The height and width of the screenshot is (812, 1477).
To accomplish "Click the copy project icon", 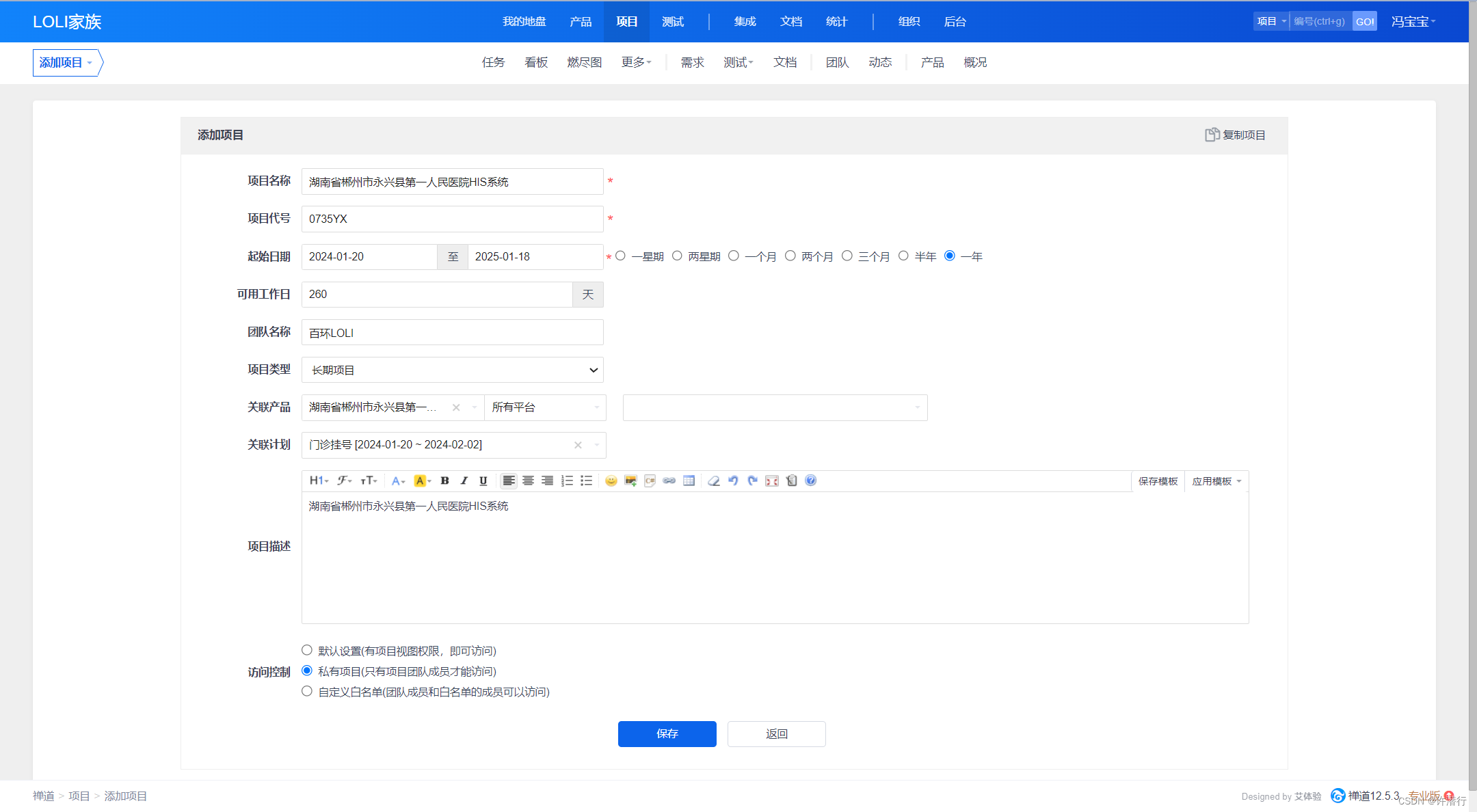I will coord(1212,135).
